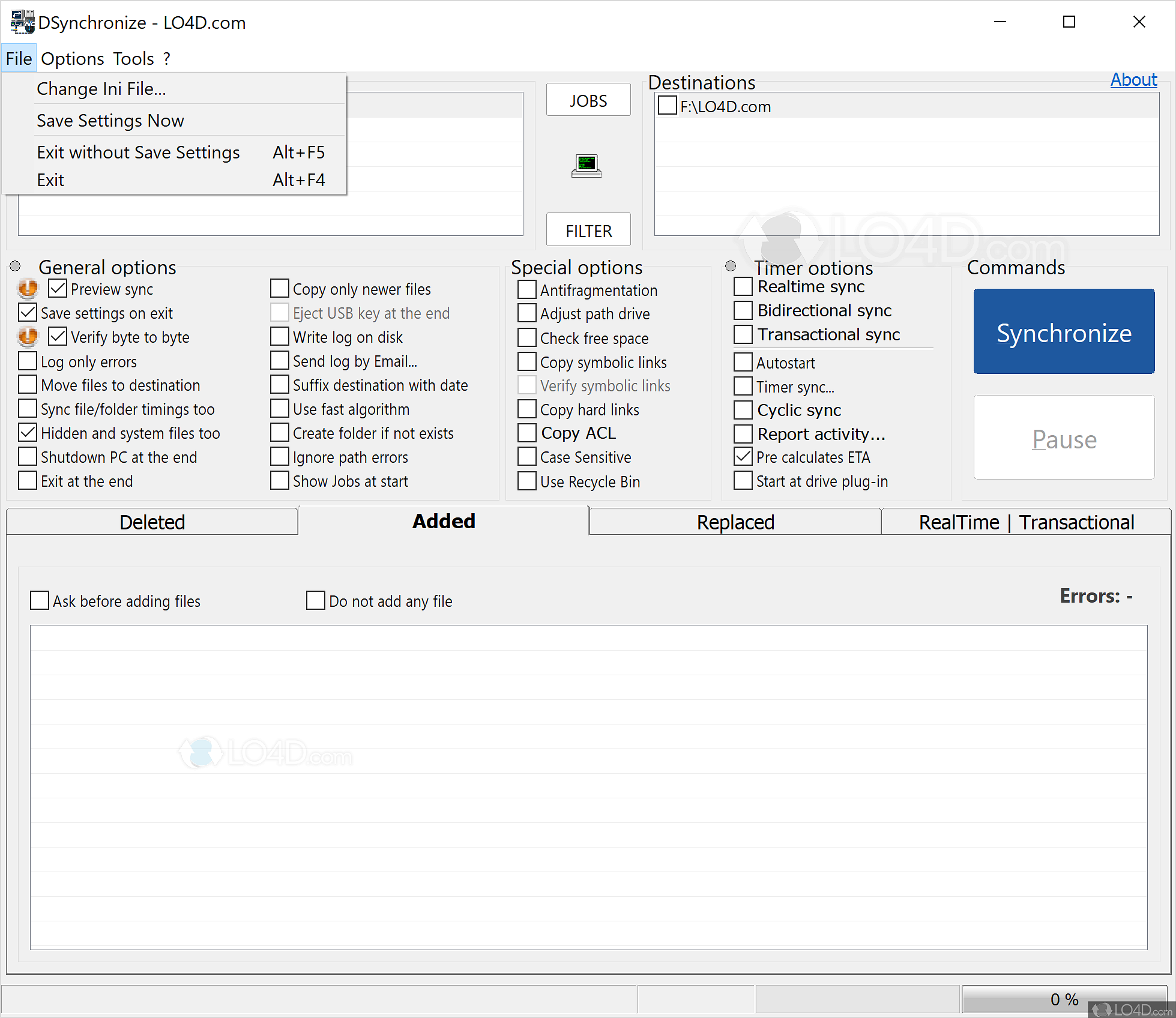Click the orange warning icon beside Verify byte to byte
The image size is (1176, 1018).
[x=28, y=337]
